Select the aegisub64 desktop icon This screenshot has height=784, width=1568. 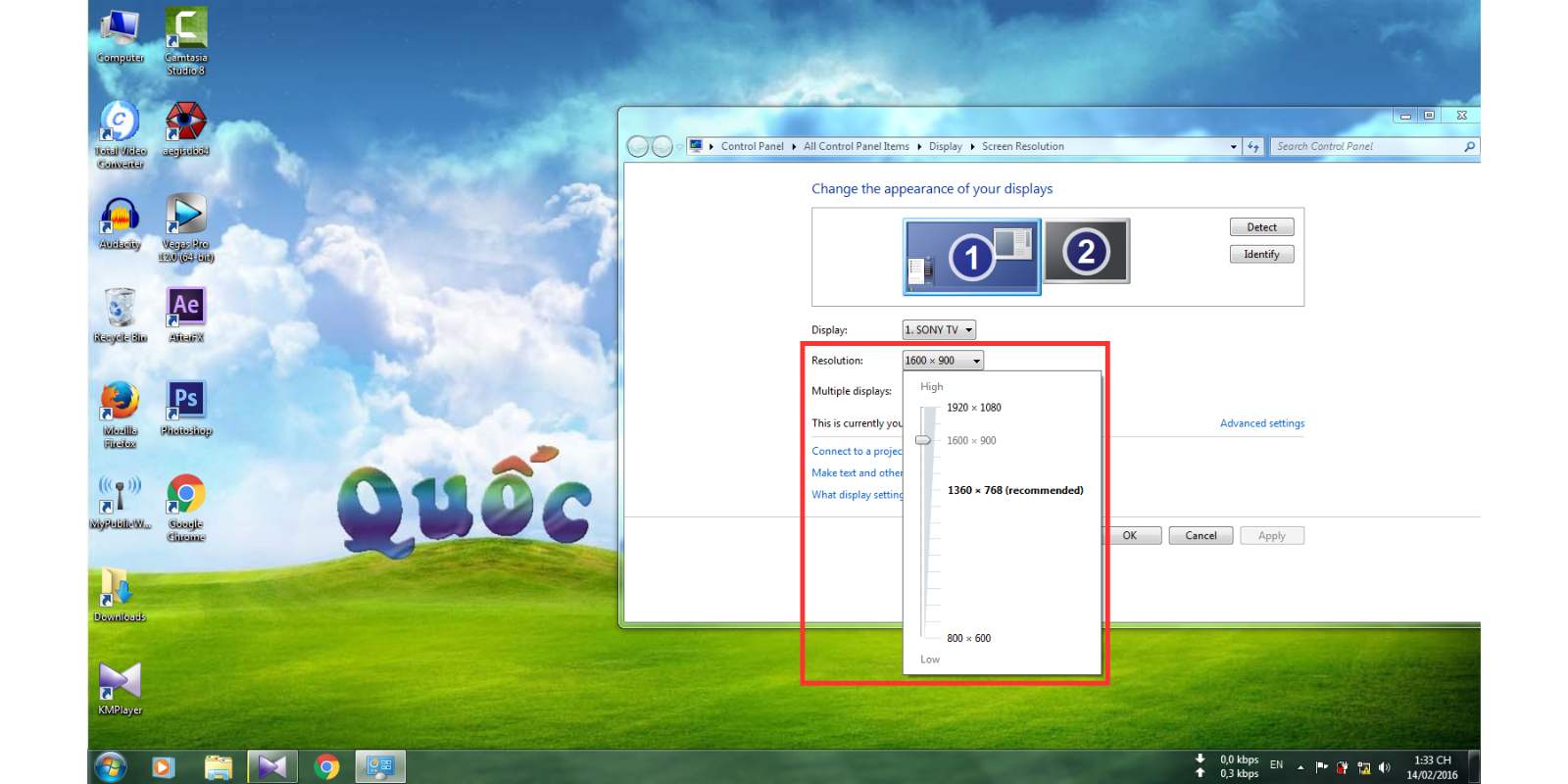point(185,129)
